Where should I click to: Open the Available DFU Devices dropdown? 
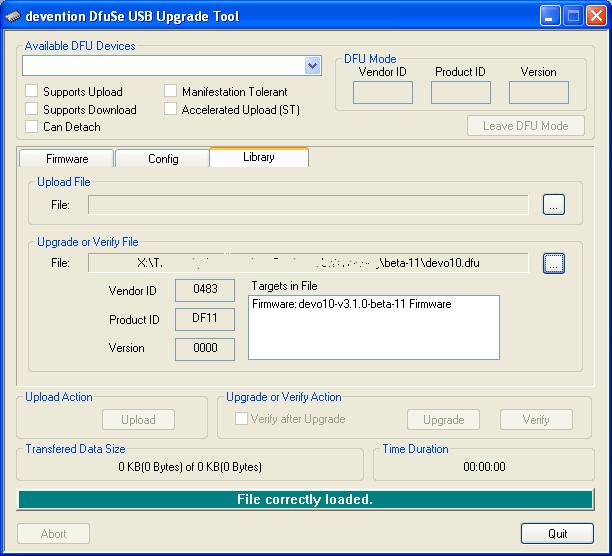(312, 66)
